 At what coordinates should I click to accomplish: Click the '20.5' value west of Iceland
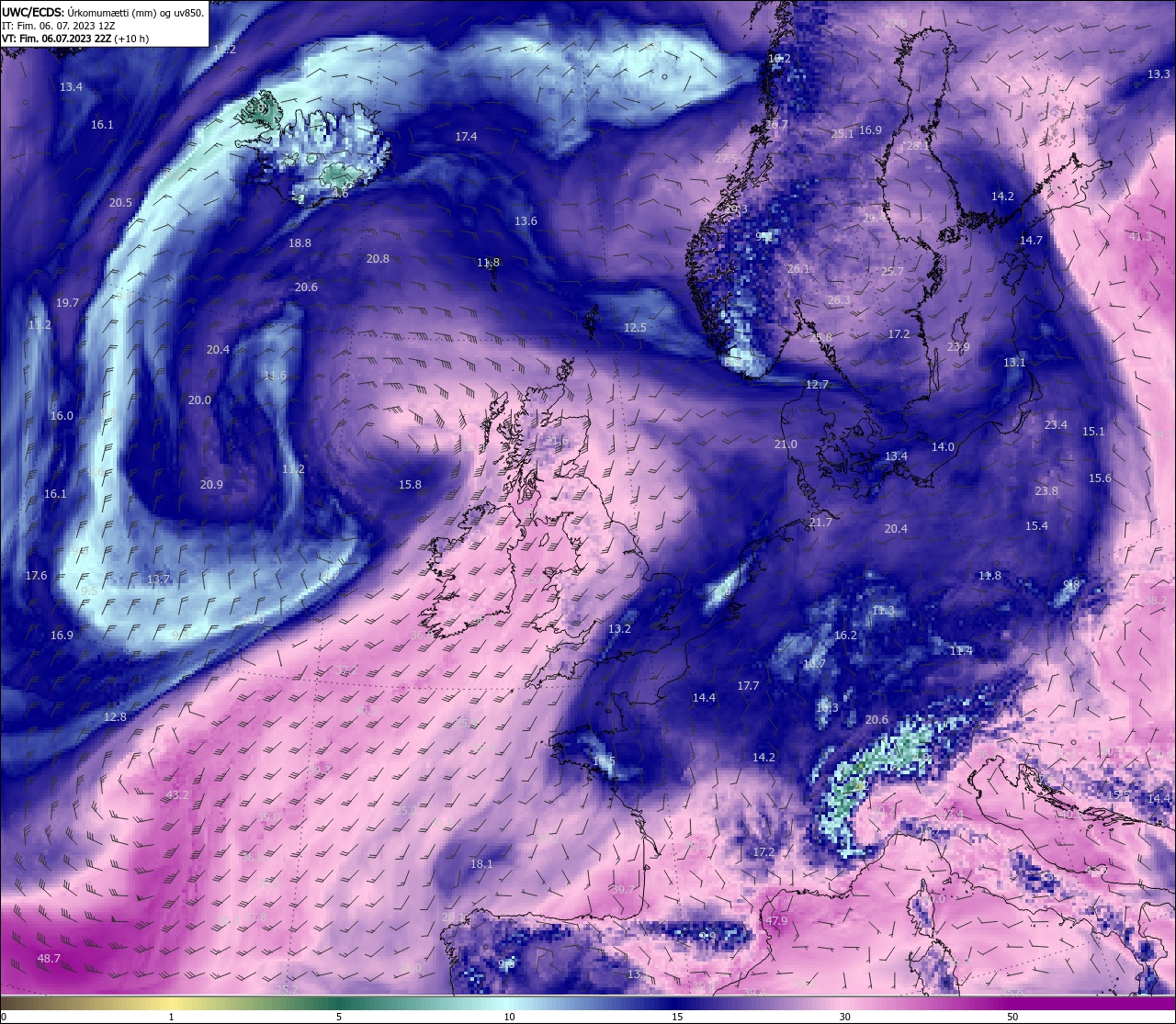click(120, 203)
